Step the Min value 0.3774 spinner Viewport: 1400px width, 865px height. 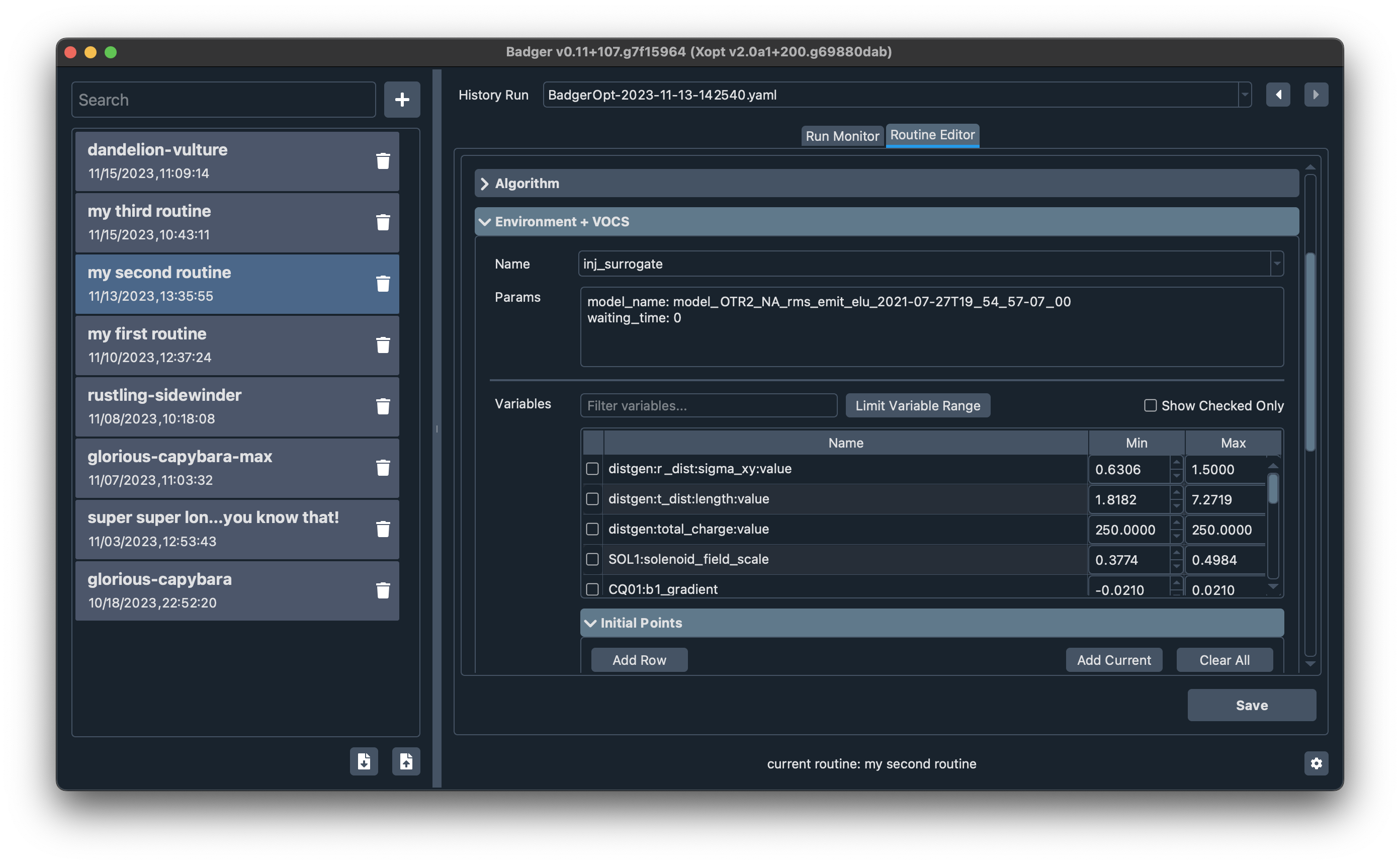[1176, 560]
